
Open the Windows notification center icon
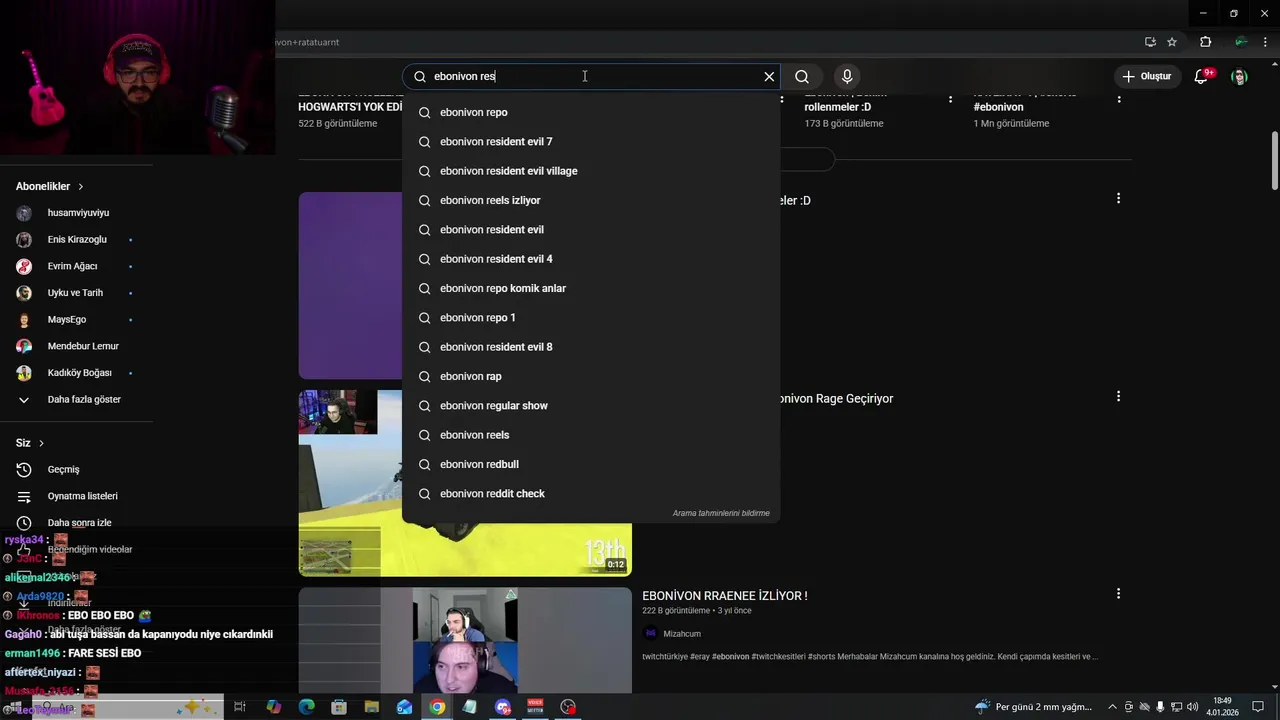click(x=1258, y=707)
